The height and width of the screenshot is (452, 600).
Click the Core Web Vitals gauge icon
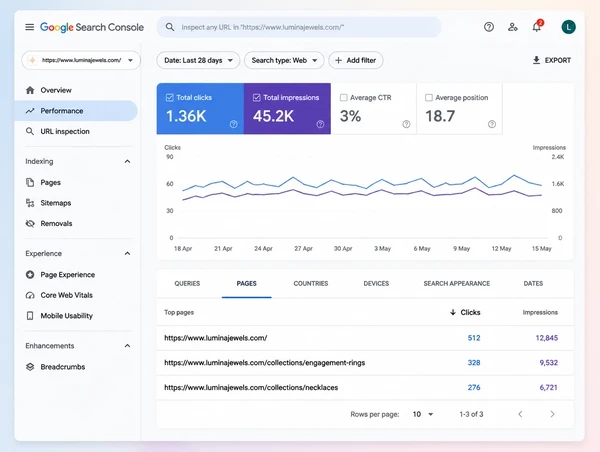coord(30,295)
